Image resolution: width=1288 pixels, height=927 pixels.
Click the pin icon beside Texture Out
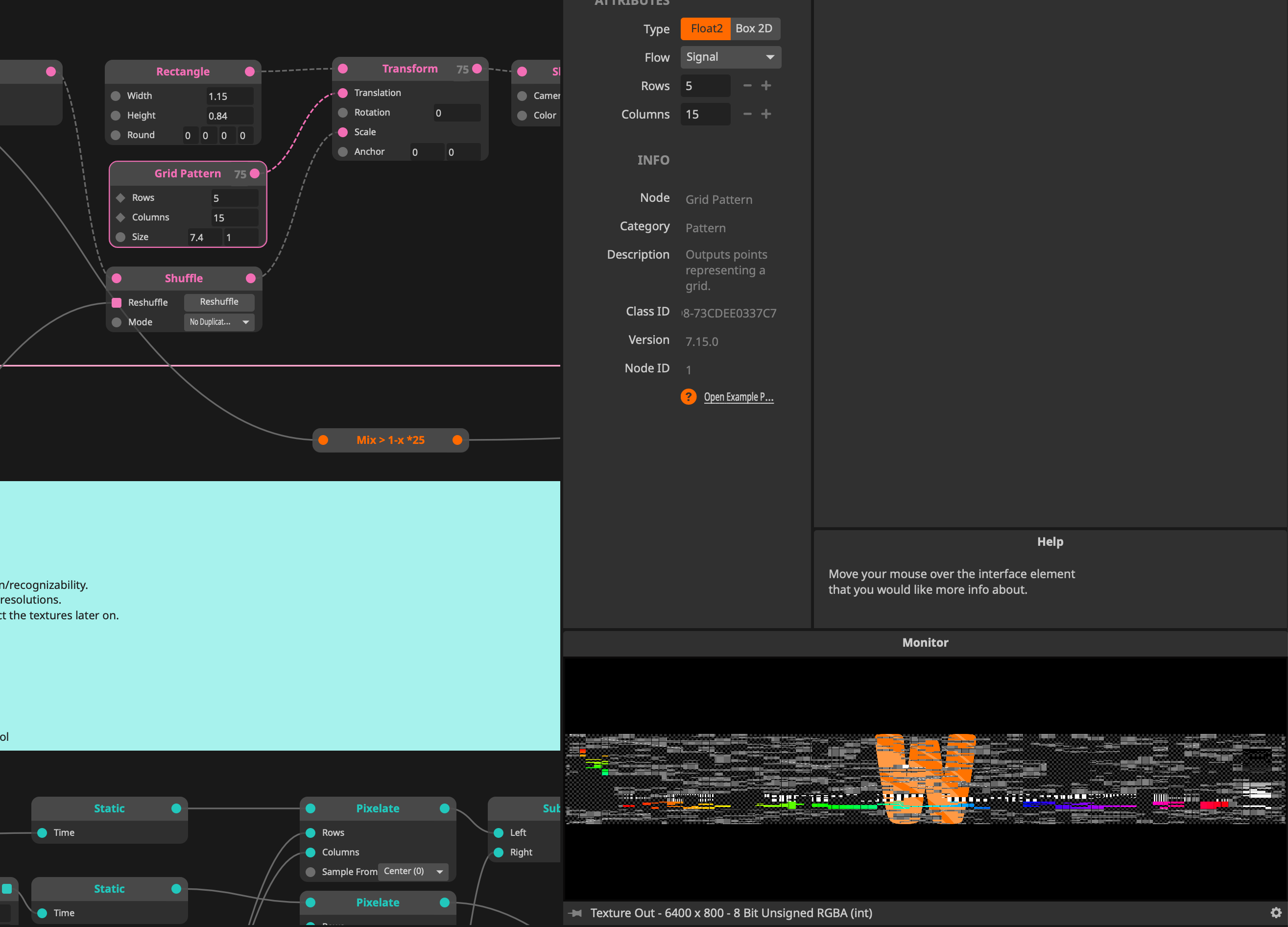click(575, 913)
